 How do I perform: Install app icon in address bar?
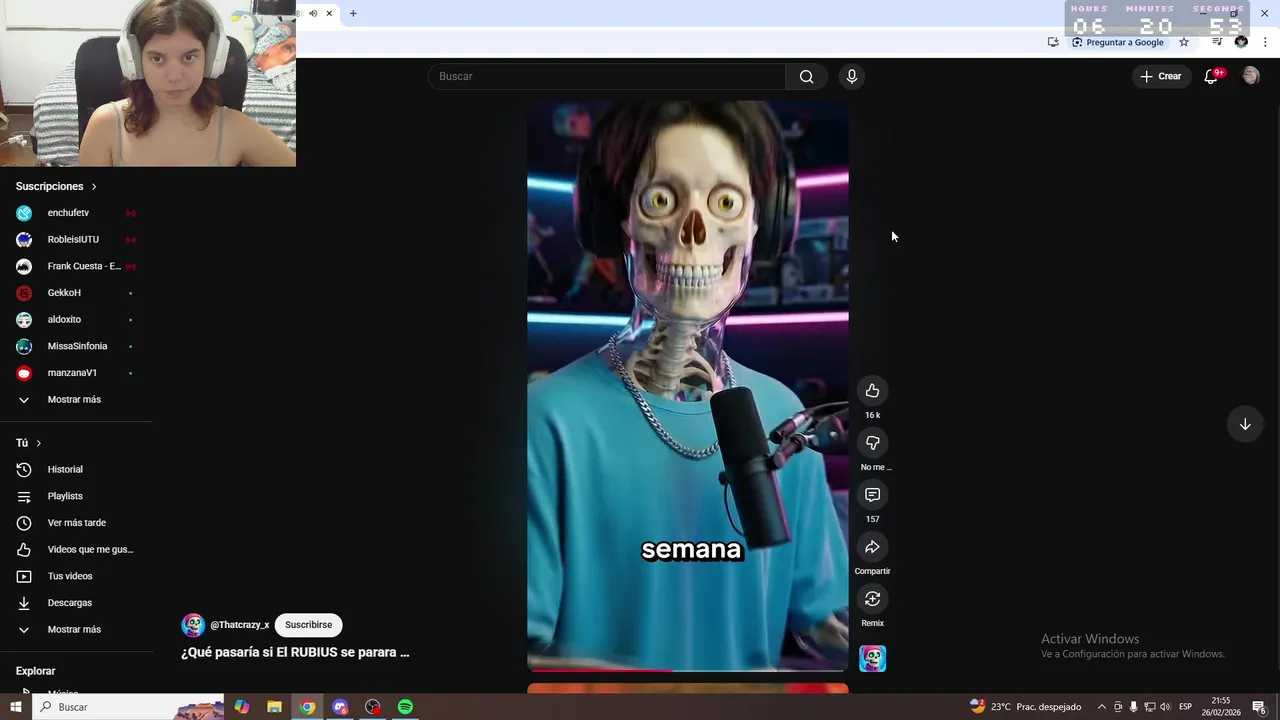click(x=1053, y=42)
